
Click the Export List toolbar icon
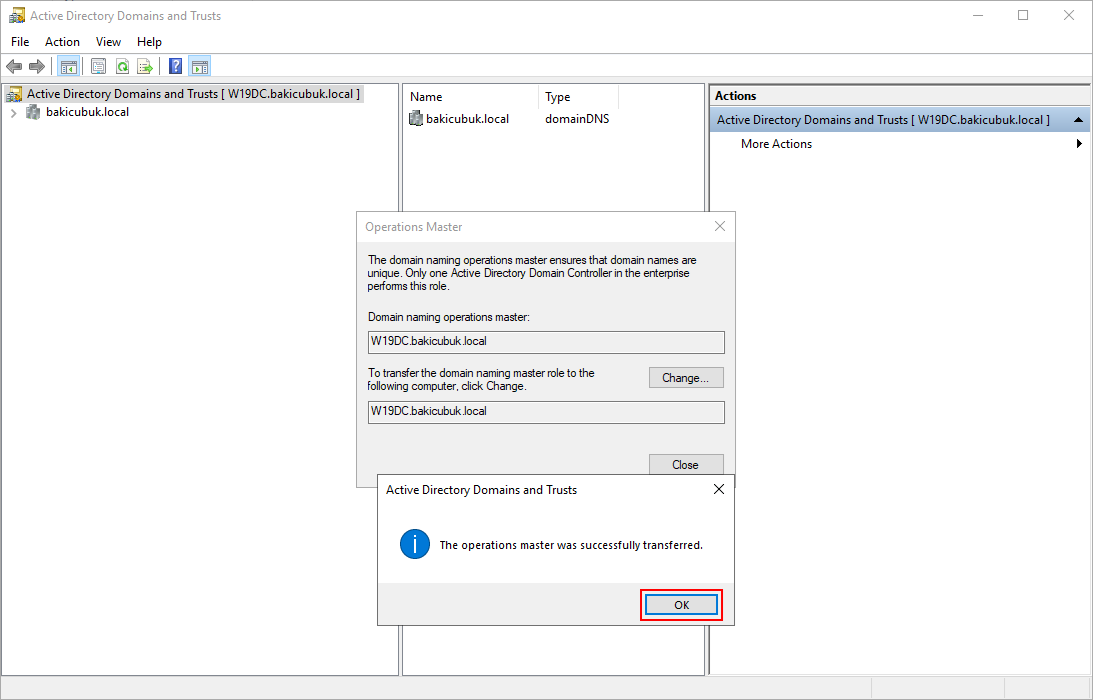coord(145,66)
